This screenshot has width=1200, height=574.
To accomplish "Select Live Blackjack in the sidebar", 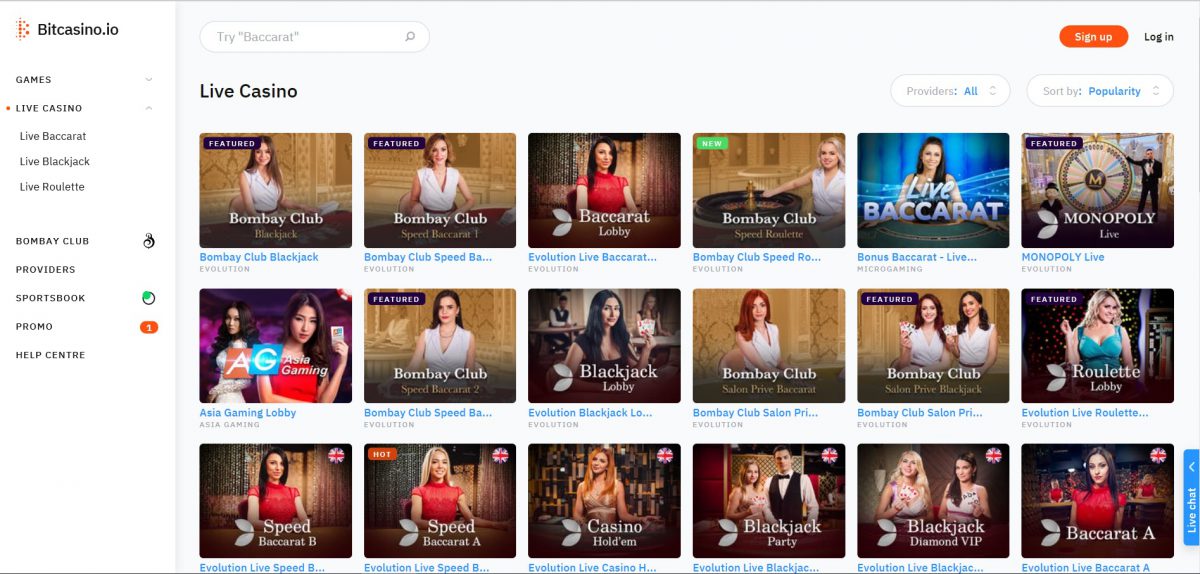I will [55, 161].
